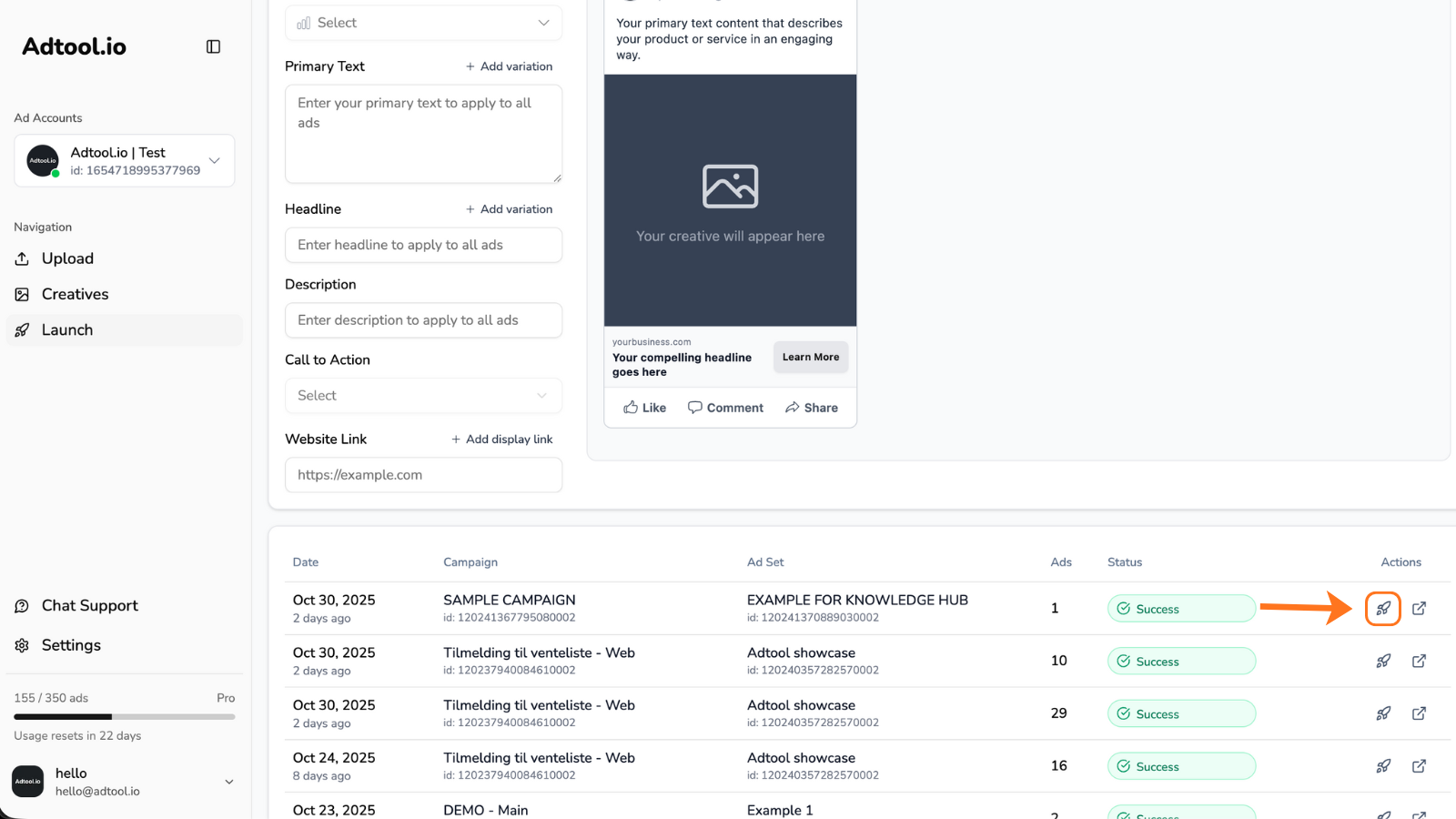1456x819 pixels.
Task: Click the rocket icon for the 29-ads row
Action: click(x=1383, y=713)
